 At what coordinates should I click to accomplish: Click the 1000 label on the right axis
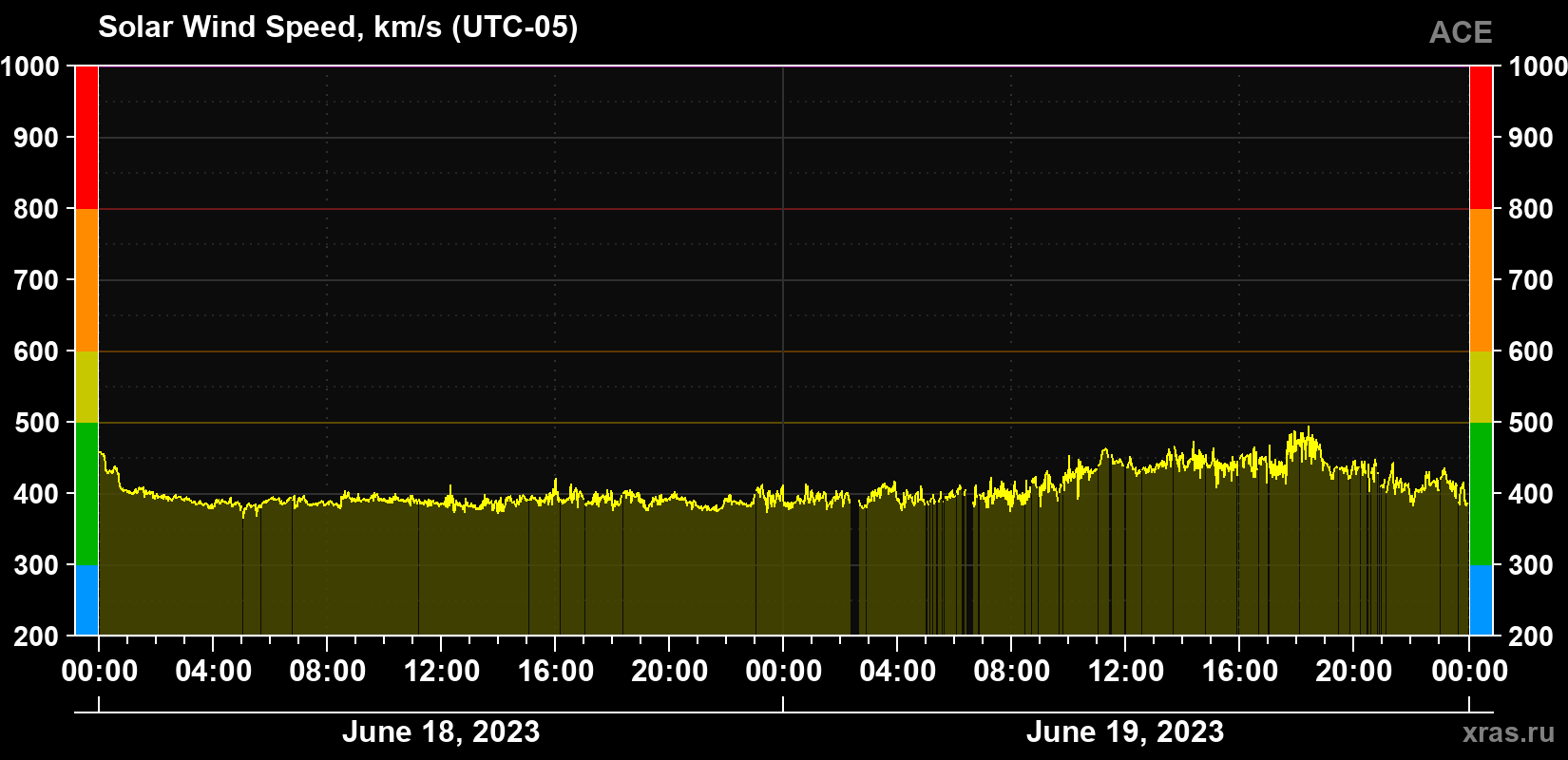(1538, 66)
